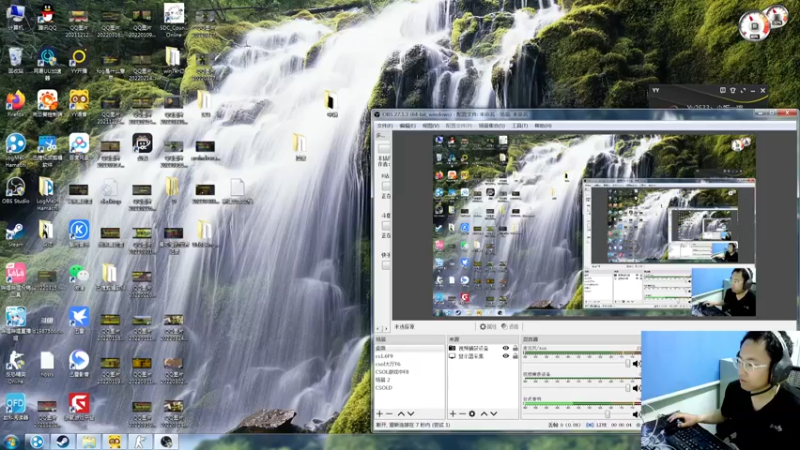Select the scene numbered 2 in Scenes list
This screenshot has height=450, width=800.
[x=409, y=380]
